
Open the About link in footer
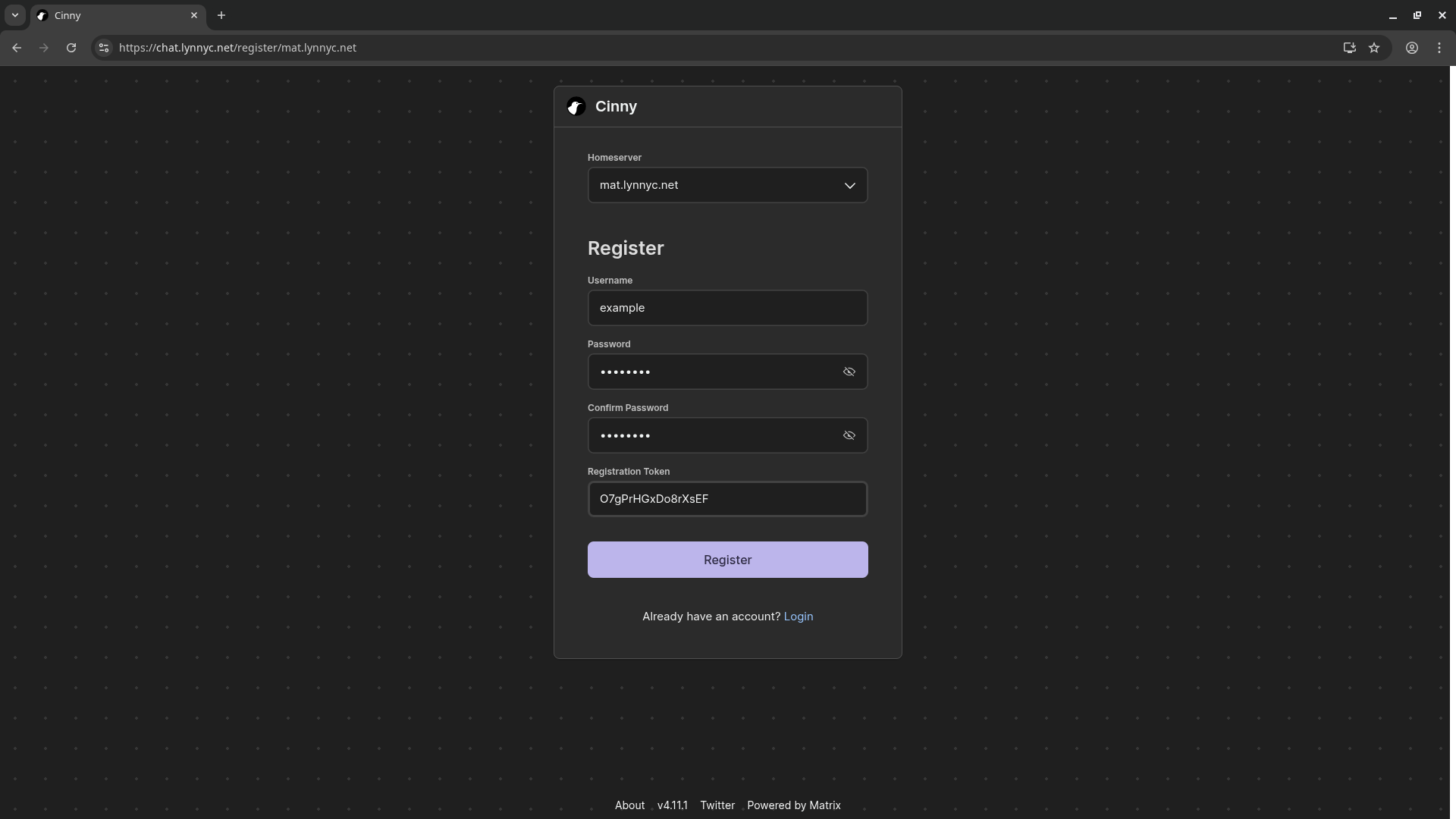click(629, 805)
